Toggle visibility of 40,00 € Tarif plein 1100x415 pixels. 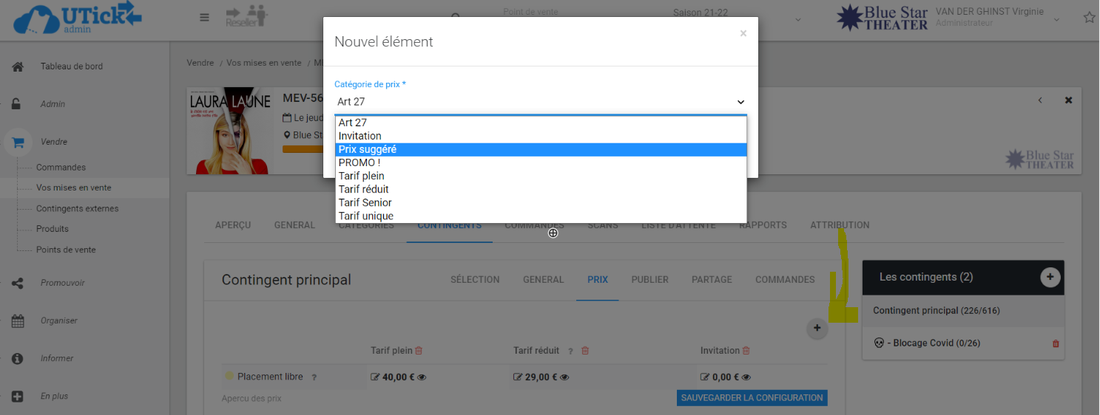423,377
